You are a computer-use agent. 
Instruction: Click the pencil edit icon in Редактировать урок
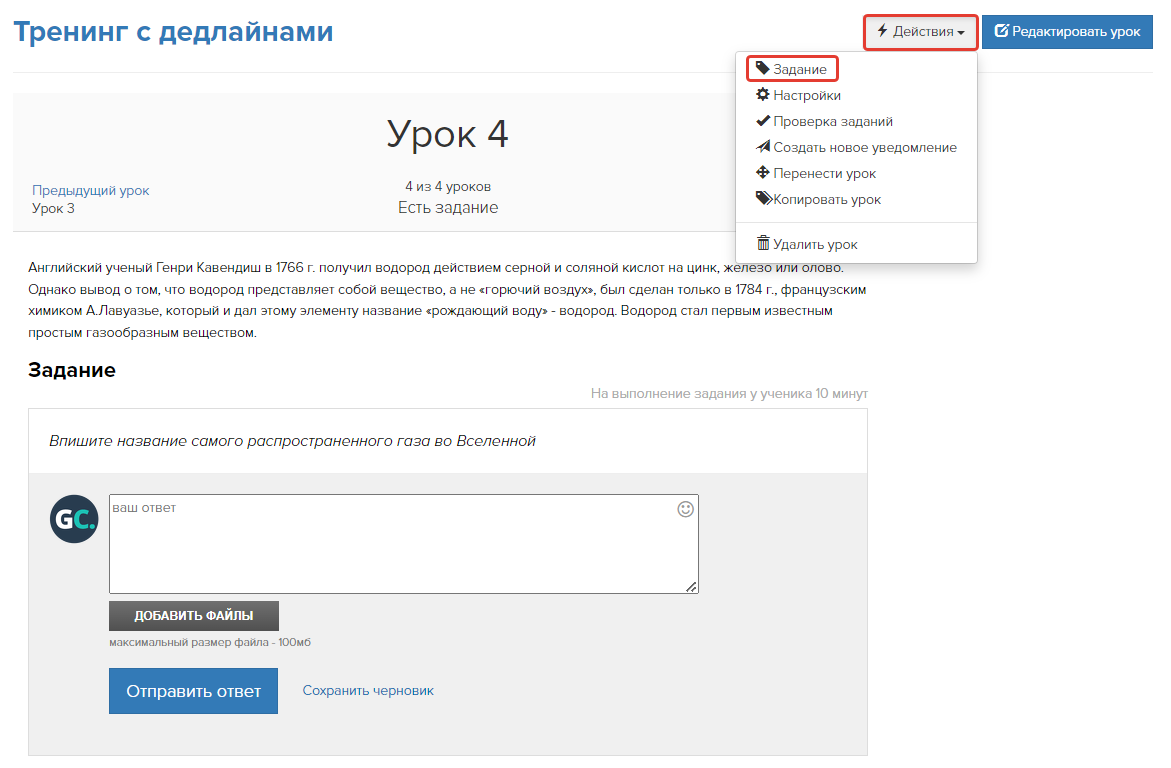point(1001,31)
